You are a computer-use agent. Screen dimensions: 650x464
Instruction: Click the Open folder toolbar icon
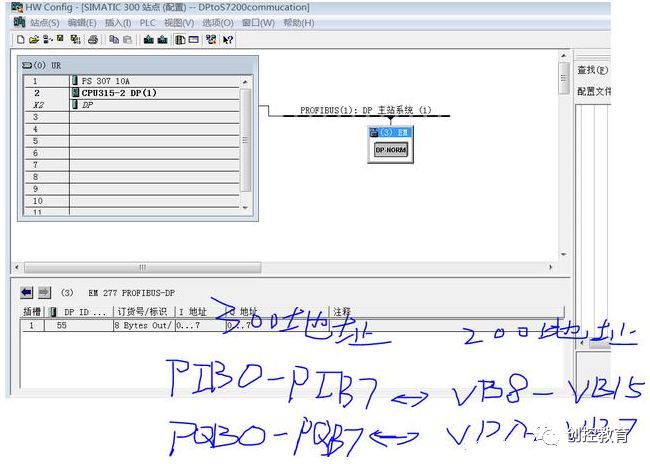point(33,40)
